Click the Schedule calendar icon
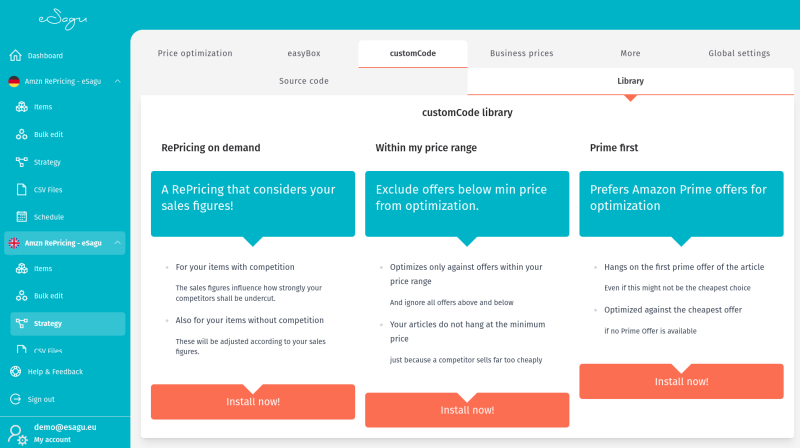800x448 pixels. pos(21,217)
